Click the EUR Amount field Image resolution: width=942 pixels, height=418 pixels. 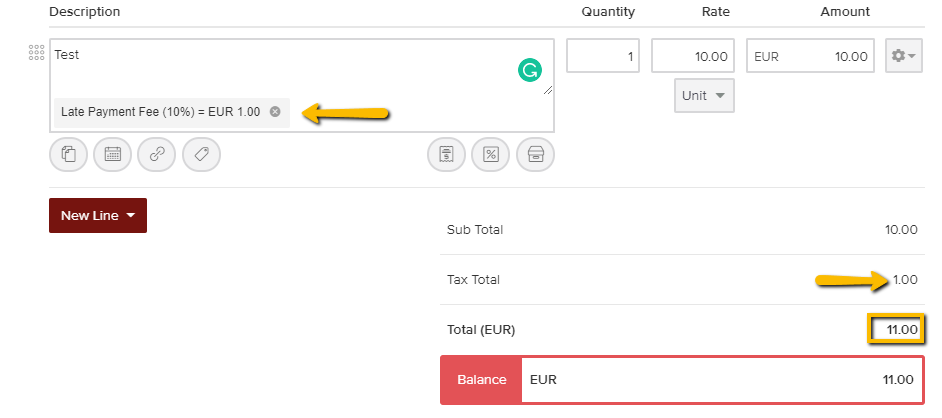pos(811,56)
